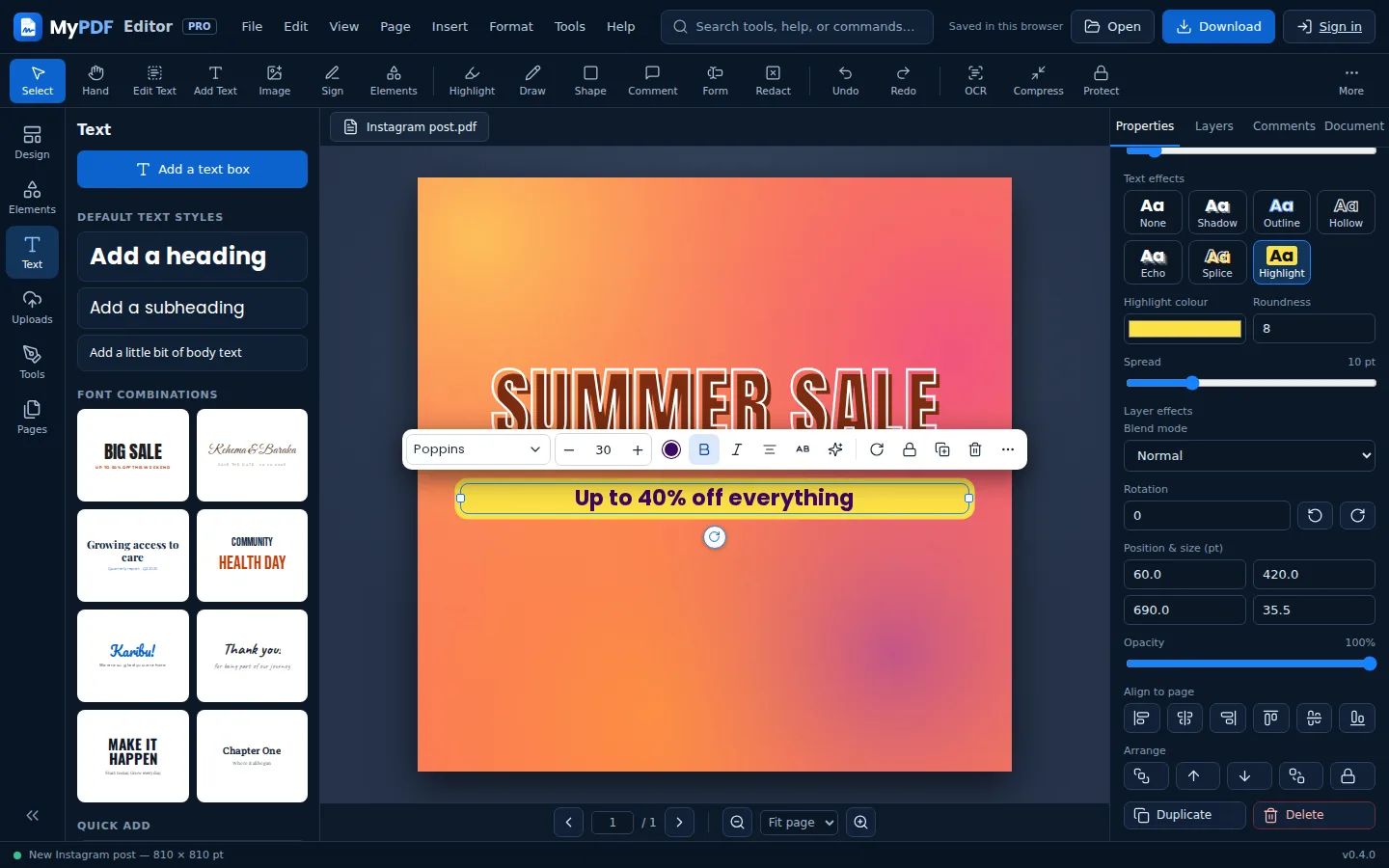Open the Fit page zoom dropdown
Screen dimensions: 1389x868
[799, 823]
